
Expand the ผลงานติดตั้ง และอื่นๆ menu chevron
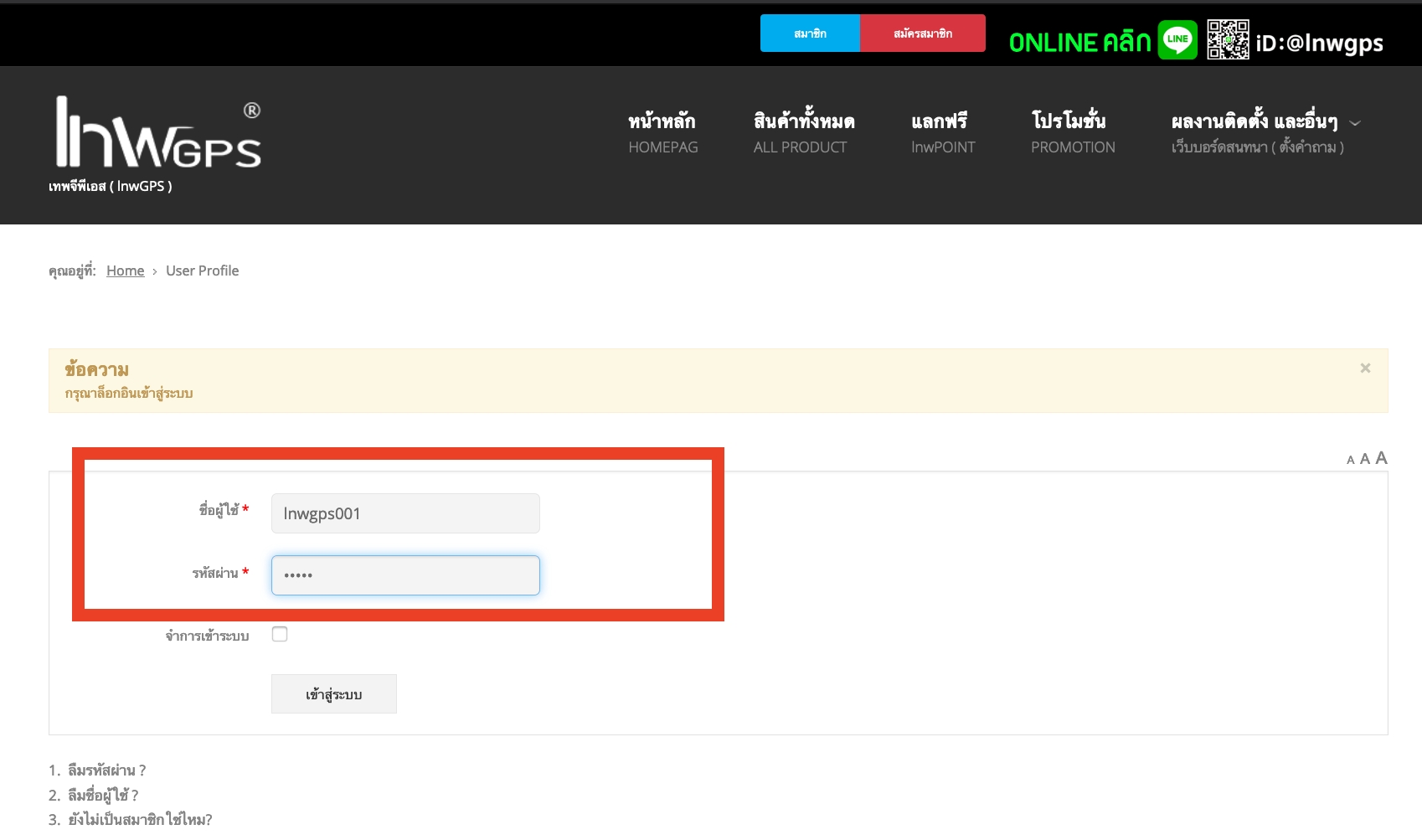pos(1355,123)
